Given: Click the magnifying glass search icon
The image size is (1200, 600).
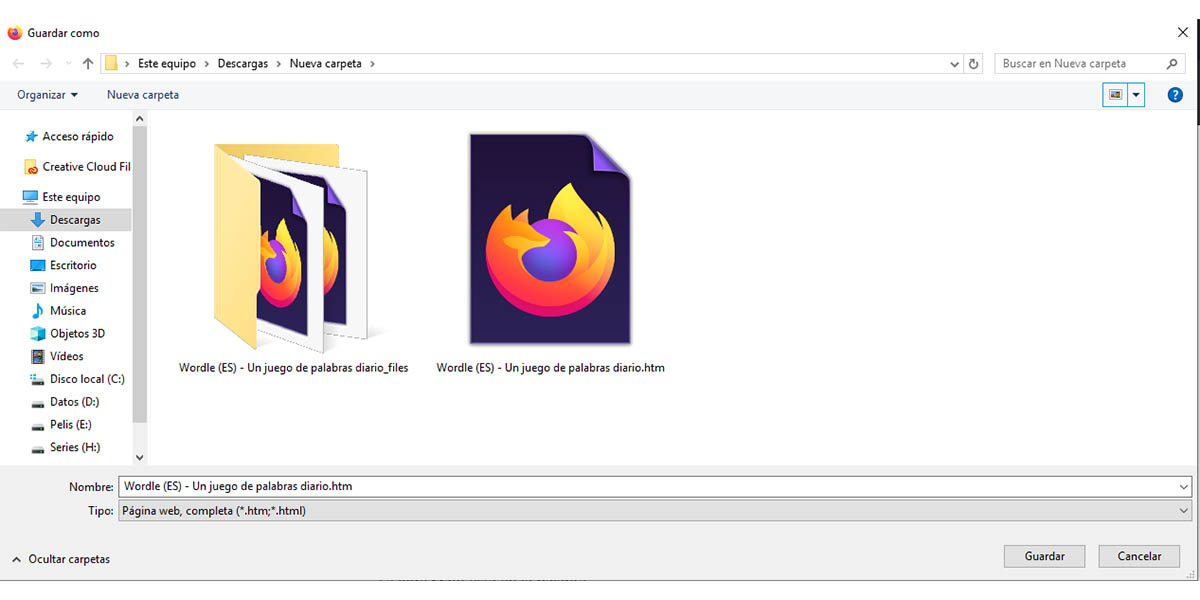Looking at the screenshot, I should pos(1174,63).
